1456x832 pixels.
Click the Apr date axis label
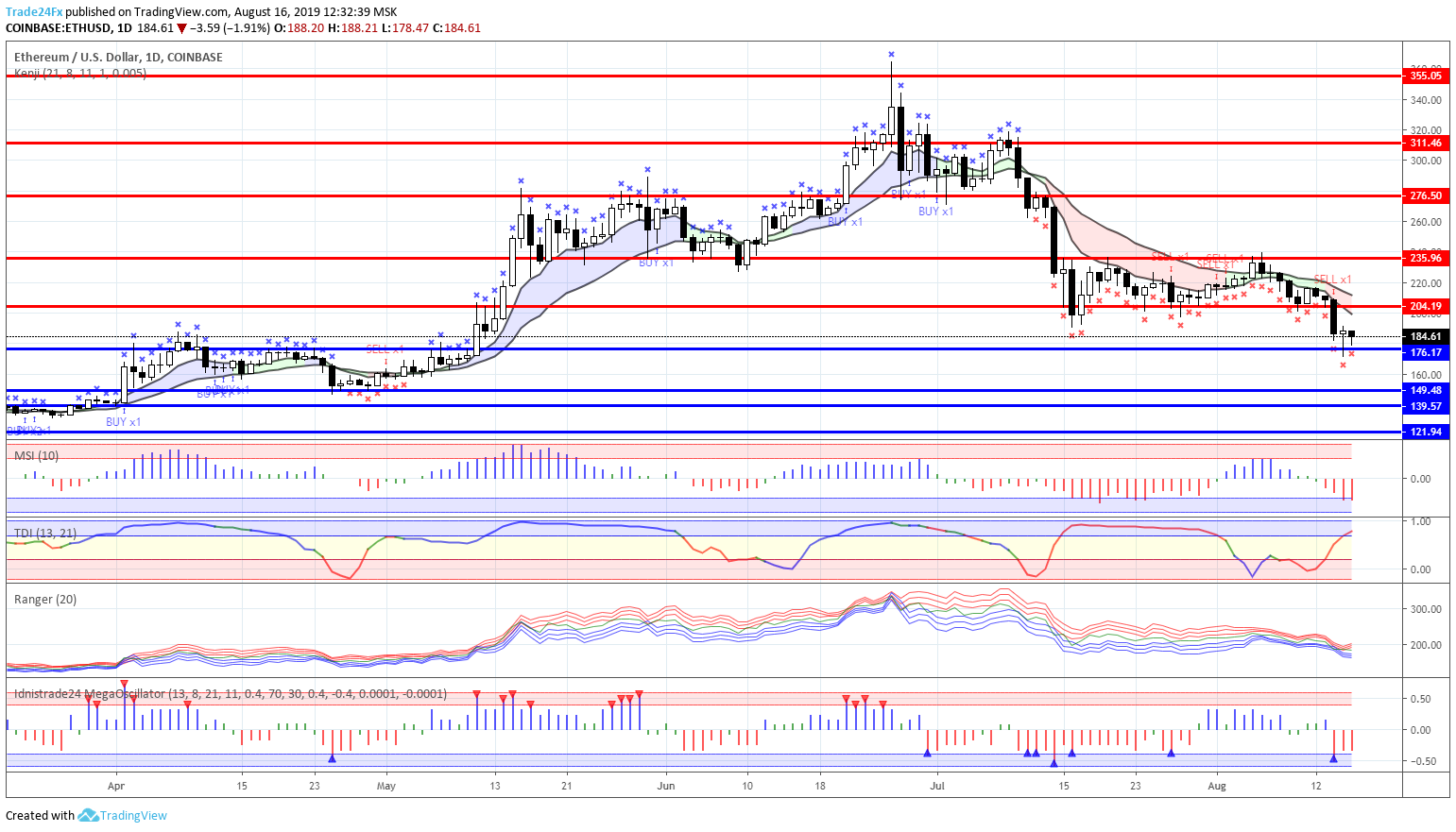pyautogui.click(x=116, y=785)
